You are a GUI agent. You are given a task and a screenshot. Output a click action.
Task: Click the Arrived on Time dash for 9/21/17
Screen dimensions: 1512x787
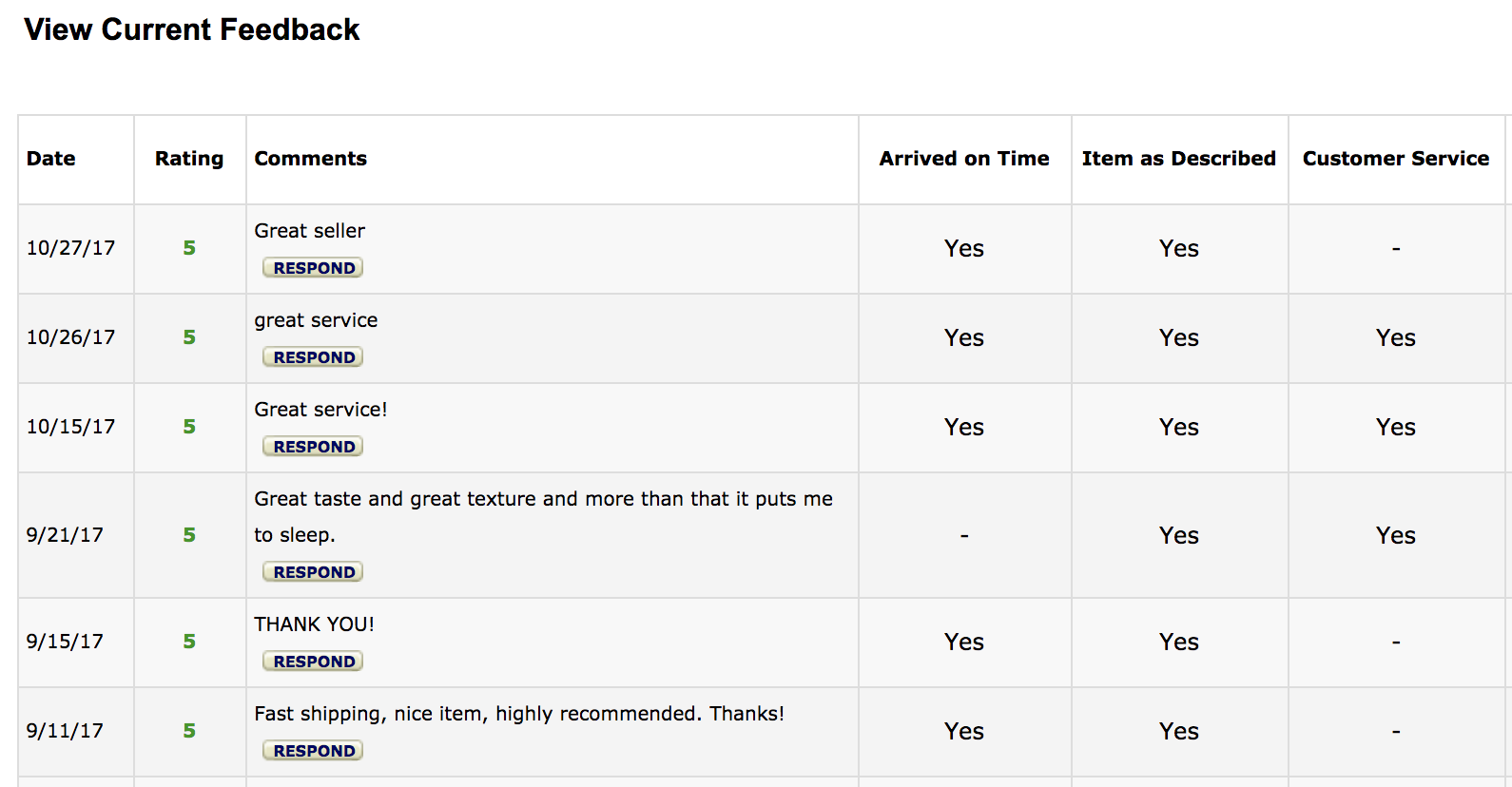964,536
